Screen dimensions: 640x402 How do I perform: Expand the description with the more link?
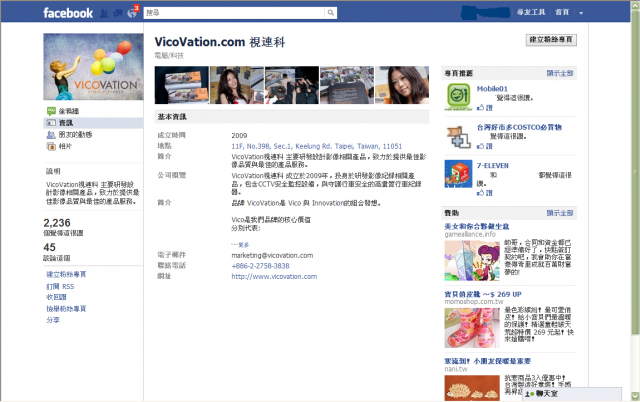coord(240,245)
